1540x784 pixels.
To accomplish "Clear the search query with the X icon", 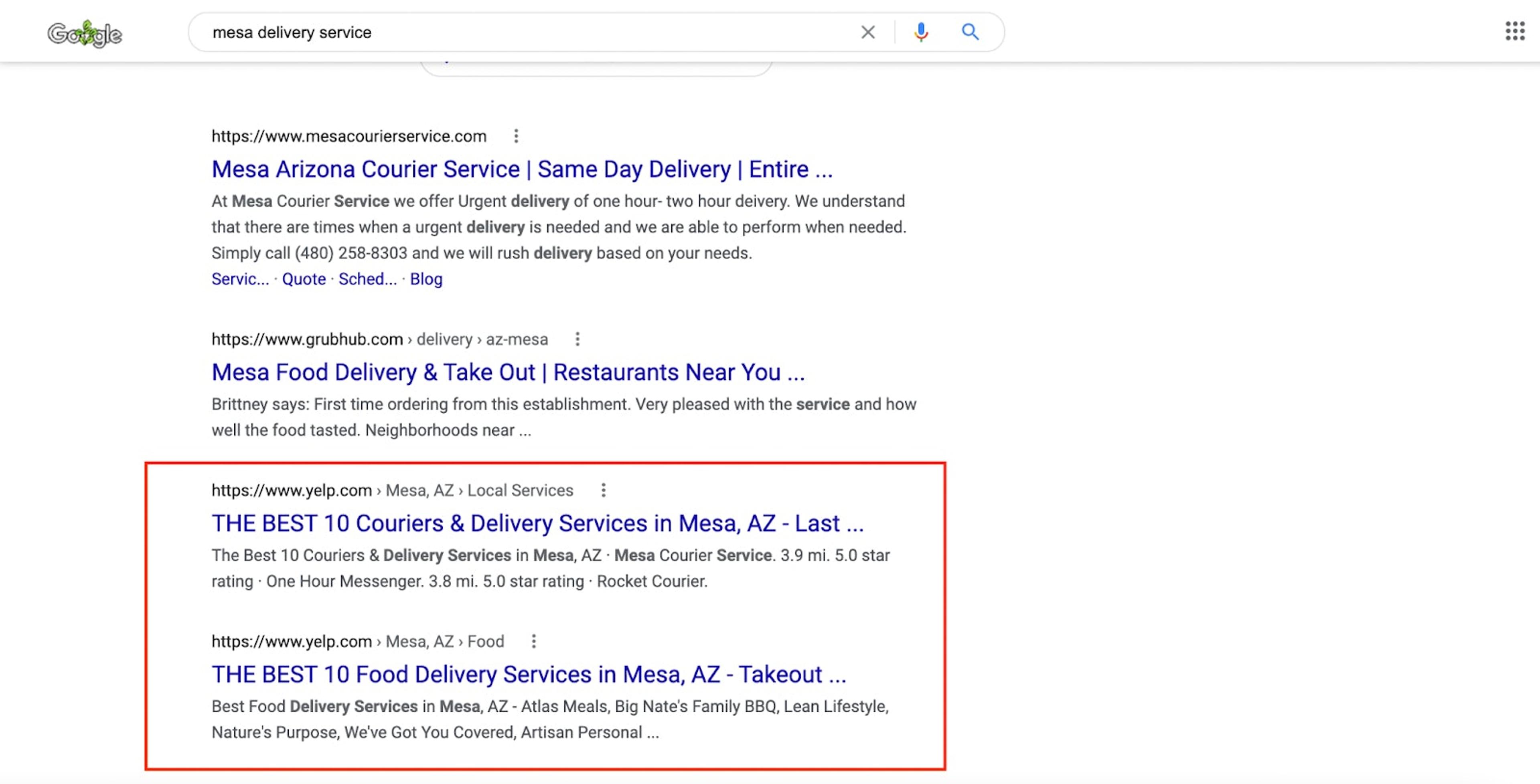I will 867,32.
